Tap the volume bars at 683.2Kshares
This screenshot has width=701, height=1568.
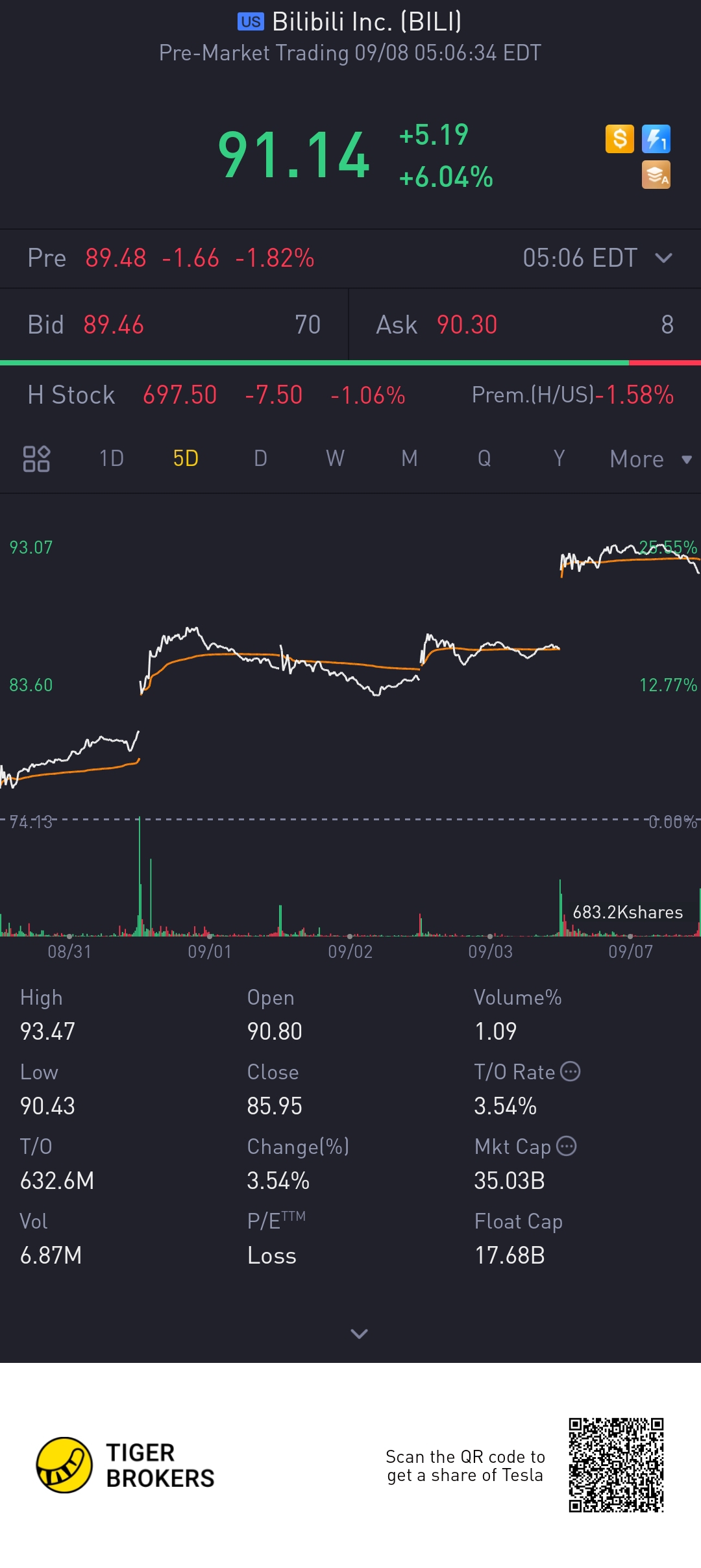point(630,909)
